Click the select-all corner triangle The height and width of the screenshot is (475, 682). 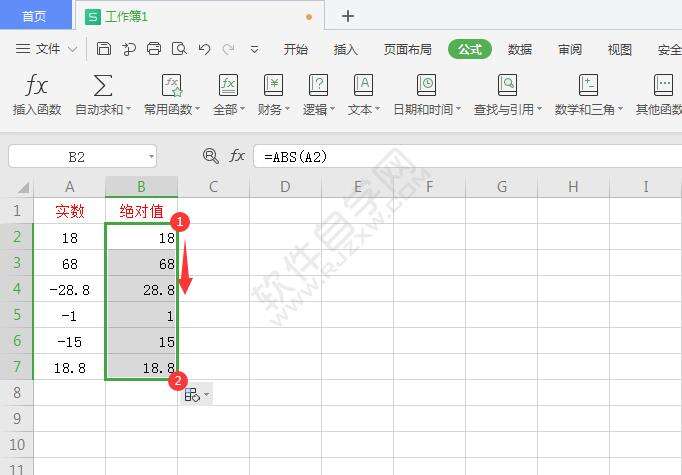coord(23,187)
